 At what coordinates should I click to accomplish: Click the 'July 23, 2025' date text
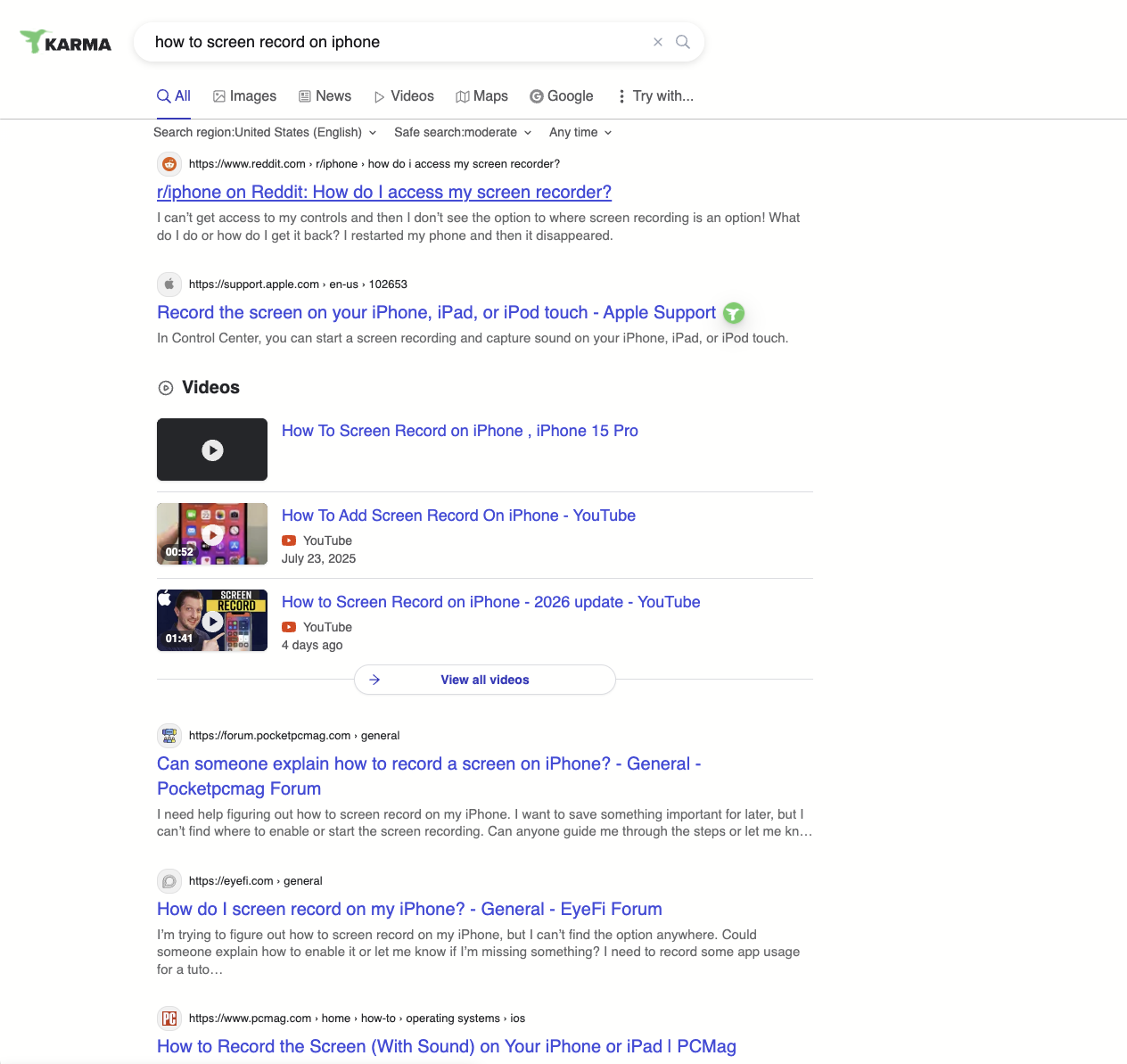318,558
